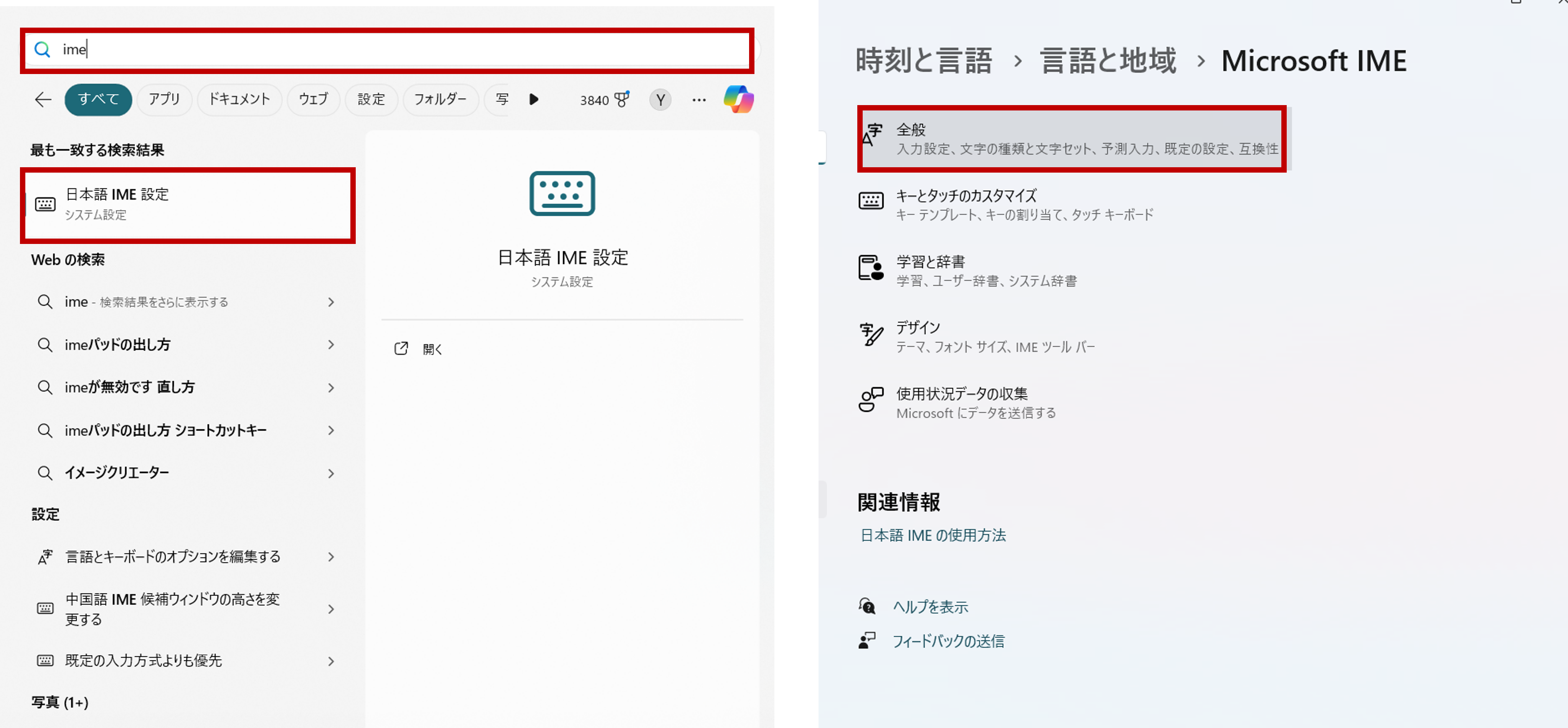Click the right arrow to show more filters

(534, 99)
